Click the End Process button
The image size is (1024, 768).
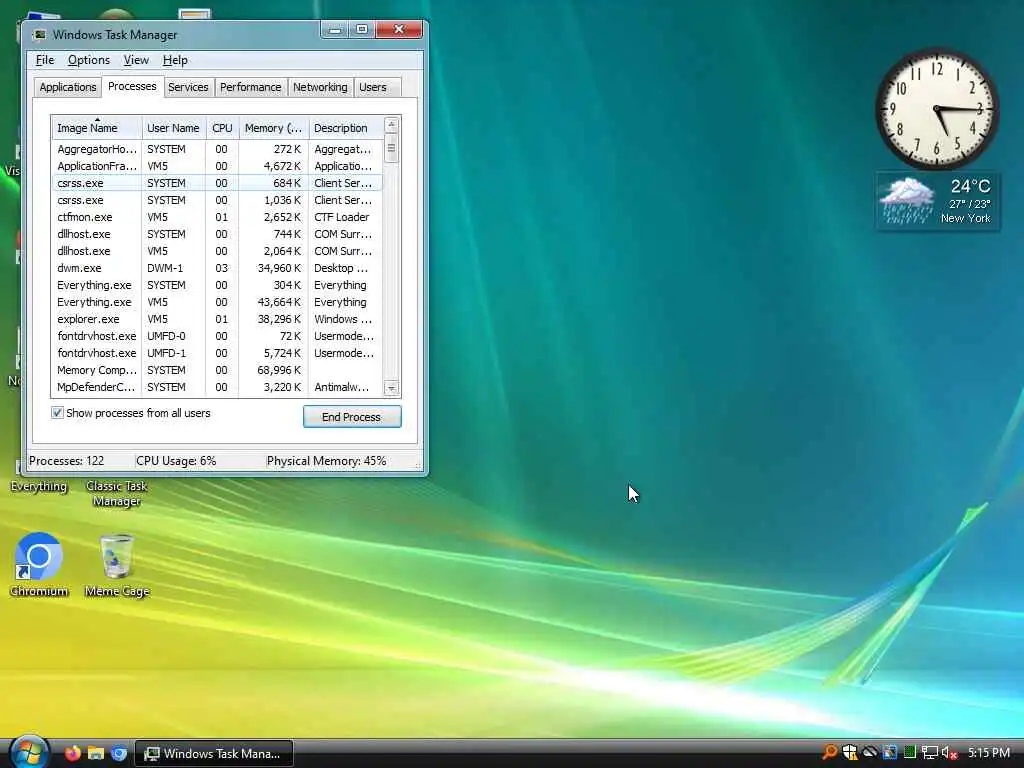(351, 417)
